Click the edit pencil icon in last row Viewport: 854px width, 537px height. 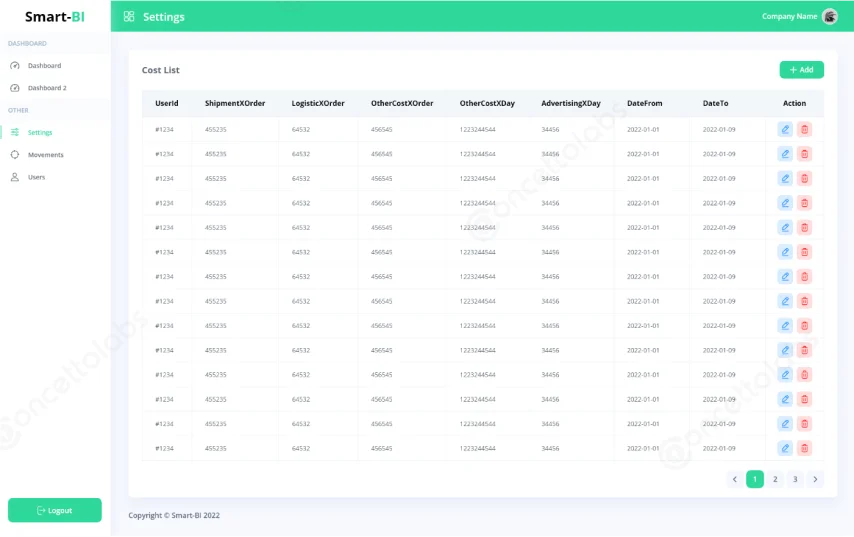click(x=785, y=448)
